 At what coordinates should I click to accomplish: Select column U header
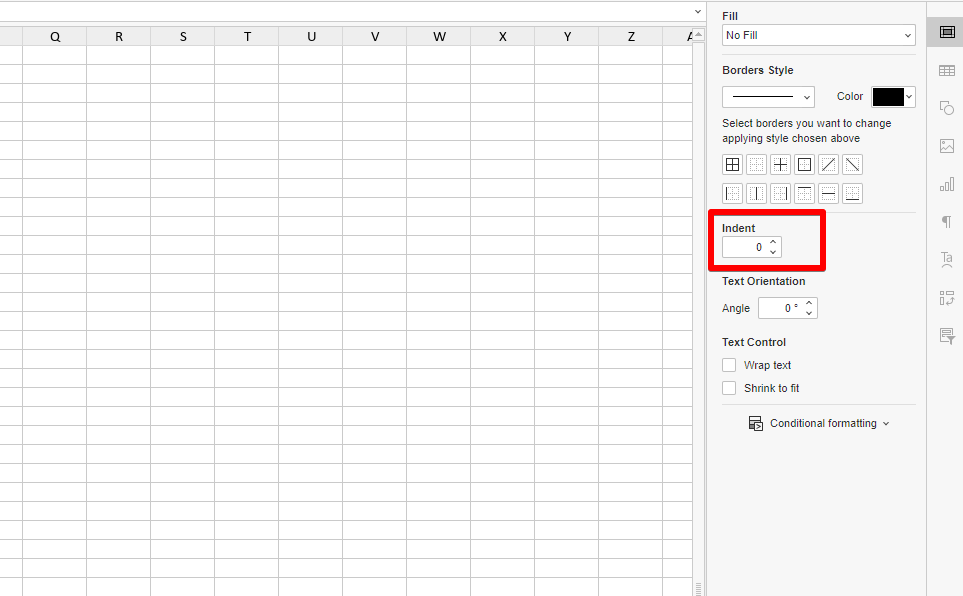pyautogui.click(x=311, y=36)
